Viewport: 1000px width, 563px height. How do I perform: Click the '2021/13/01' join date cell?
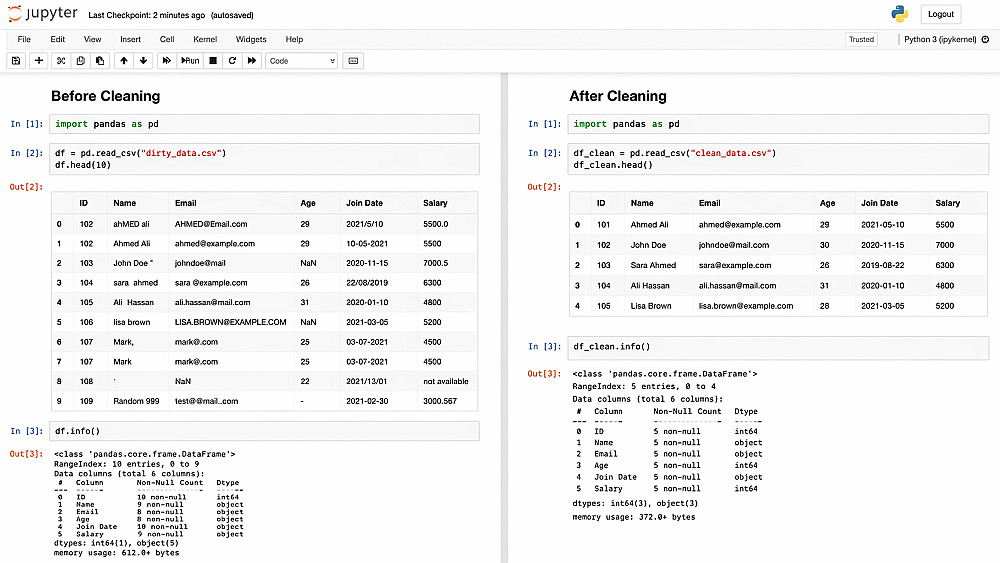coord(367,382)
